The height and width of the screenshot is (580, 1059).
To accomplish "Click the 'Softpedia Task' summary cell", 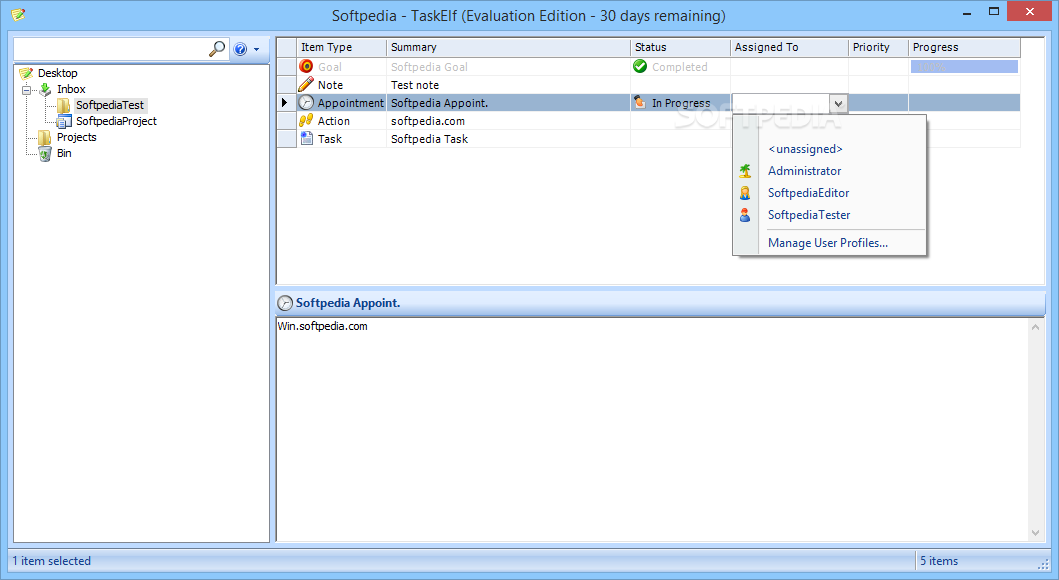I will (508, 138).
